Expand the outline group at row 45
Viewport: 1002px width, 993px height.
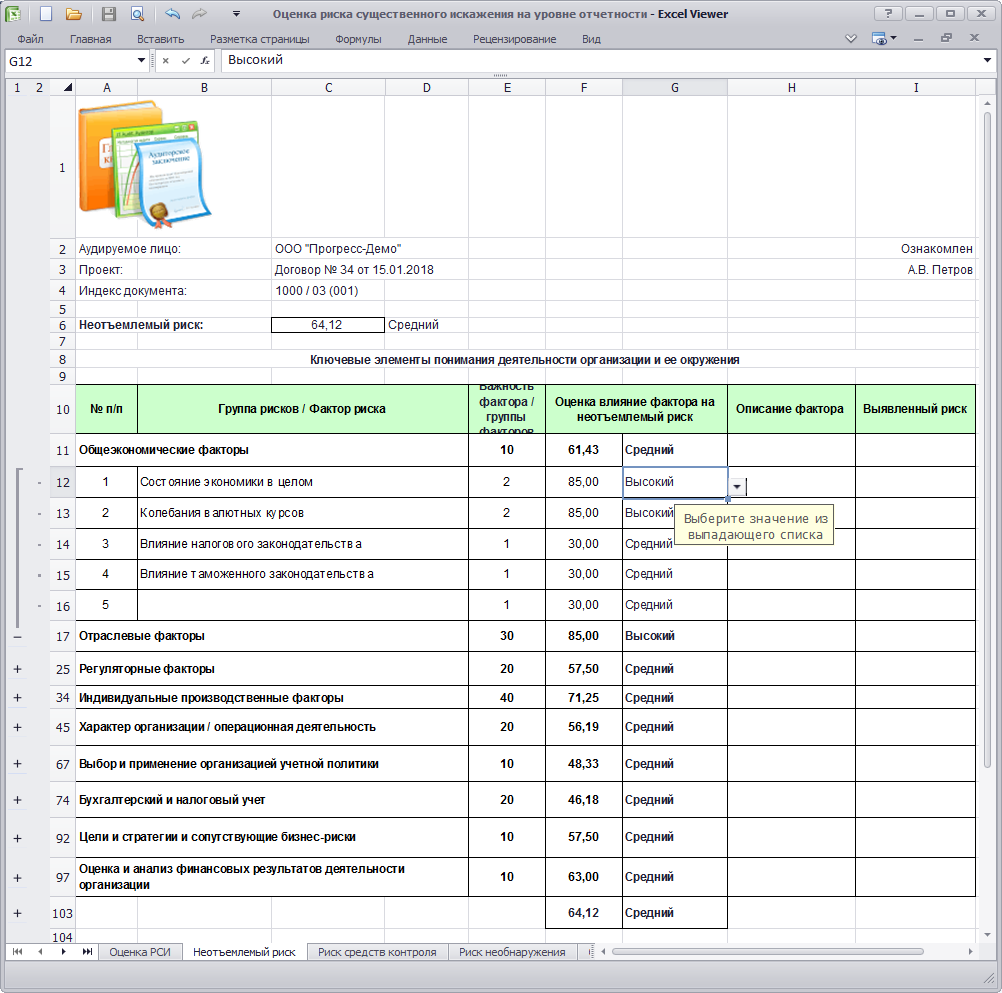(17, 727)
